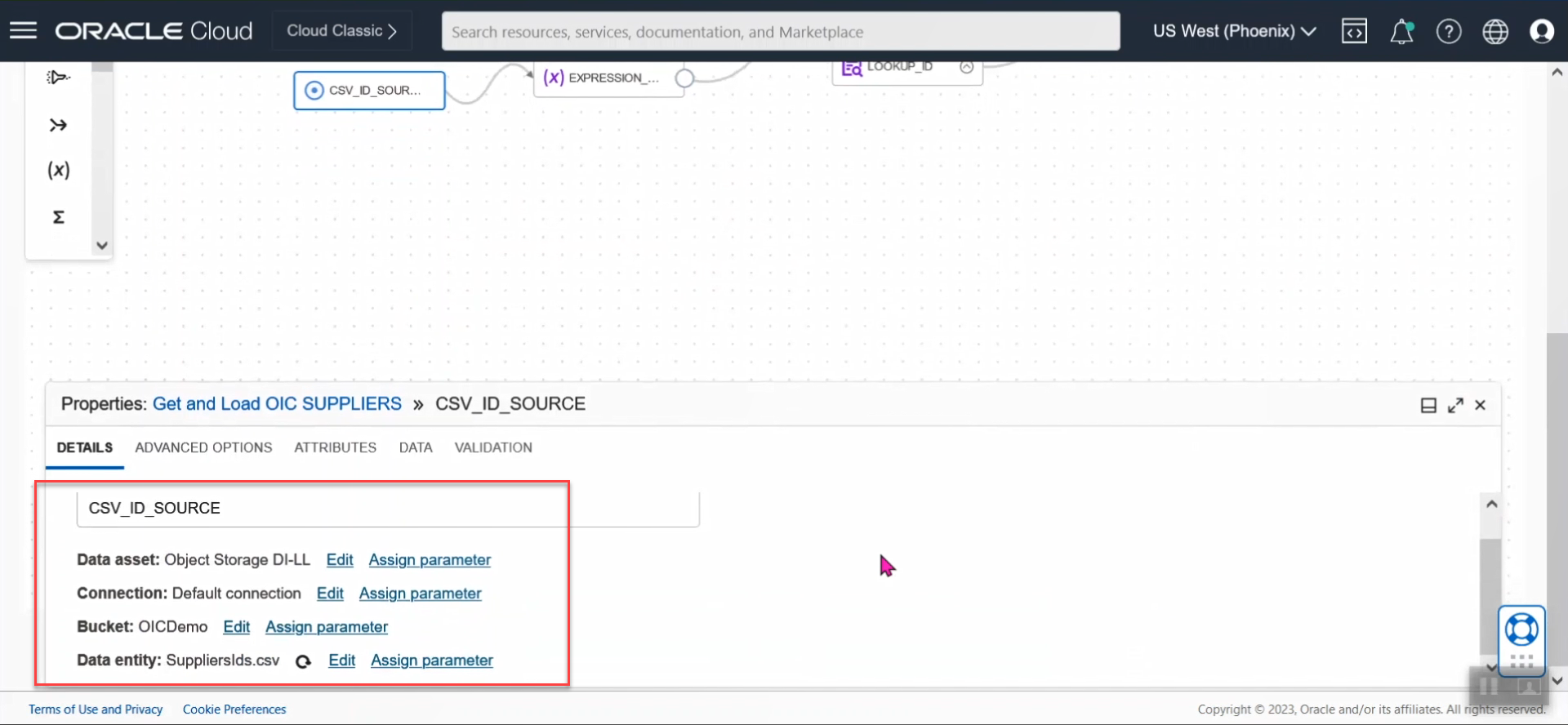Image resolution: width=1568 pixels, height=725 pixels.
Task: Click the Oracle Cloud logo
Action: coord(154,31)
